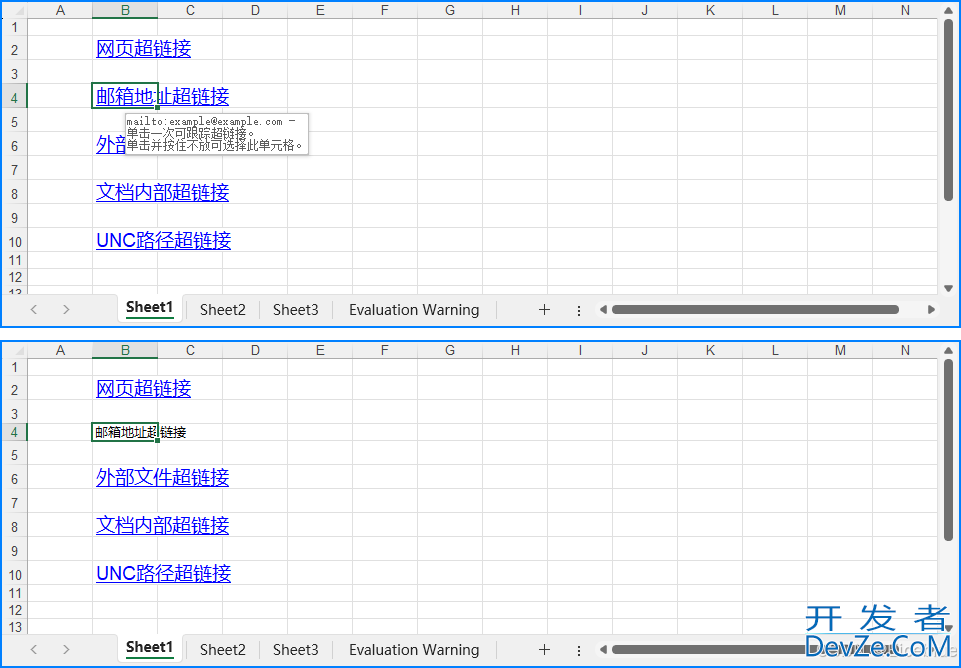Screen dimensions: 961x668
Task: Open sheet options dots in bottom spreadsheet
Action: 579,651
